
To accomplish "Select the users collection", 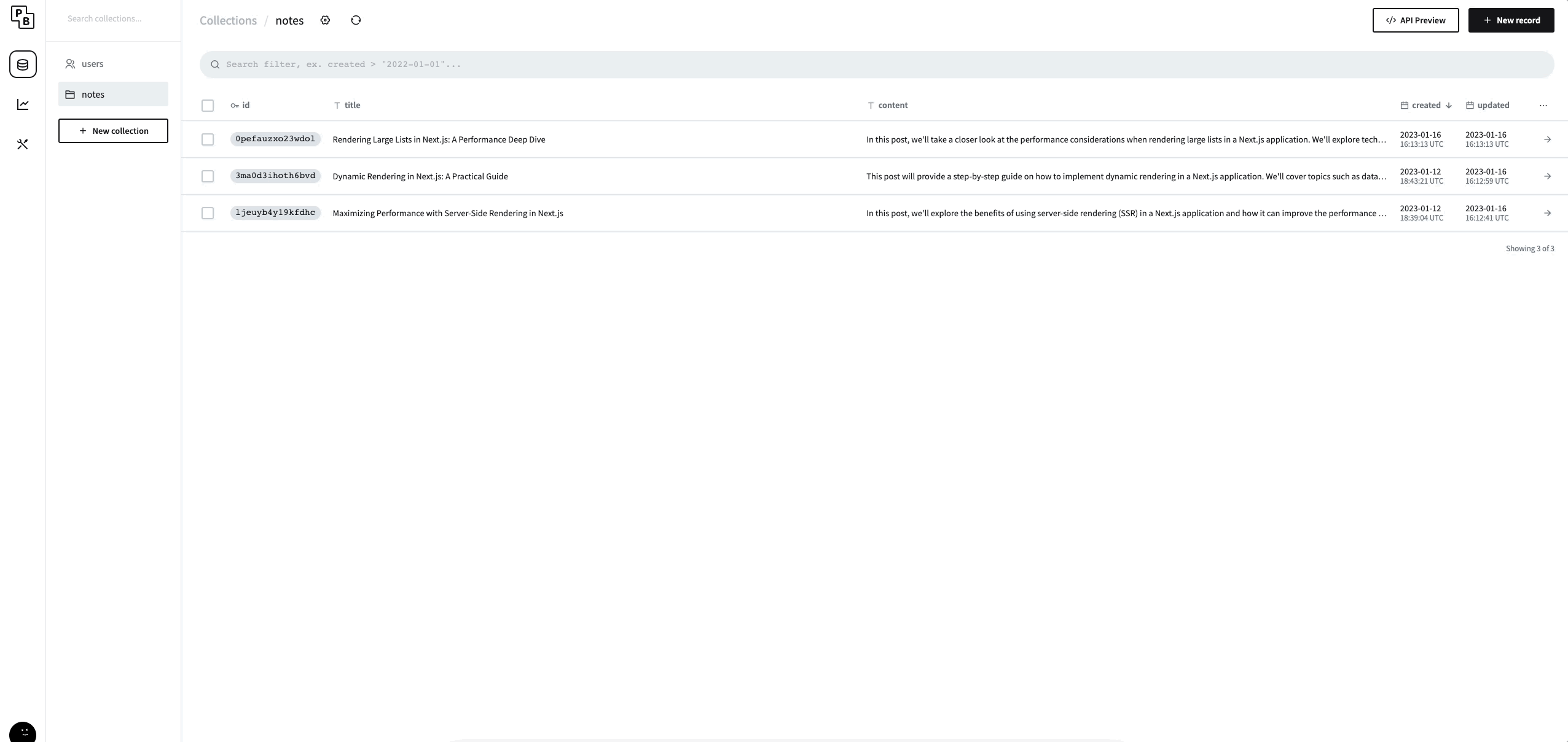I will tap(113, 64).
